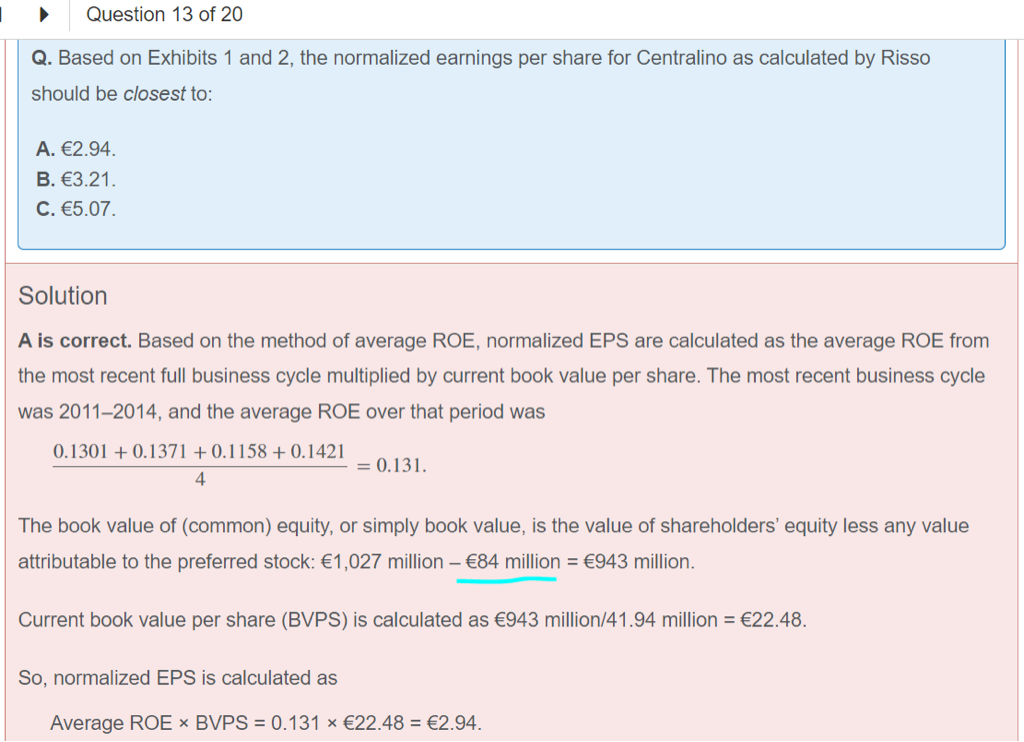1024x742 pixels.
Task: Click the "Question 13 of 20" label
Action: point(164,15)
